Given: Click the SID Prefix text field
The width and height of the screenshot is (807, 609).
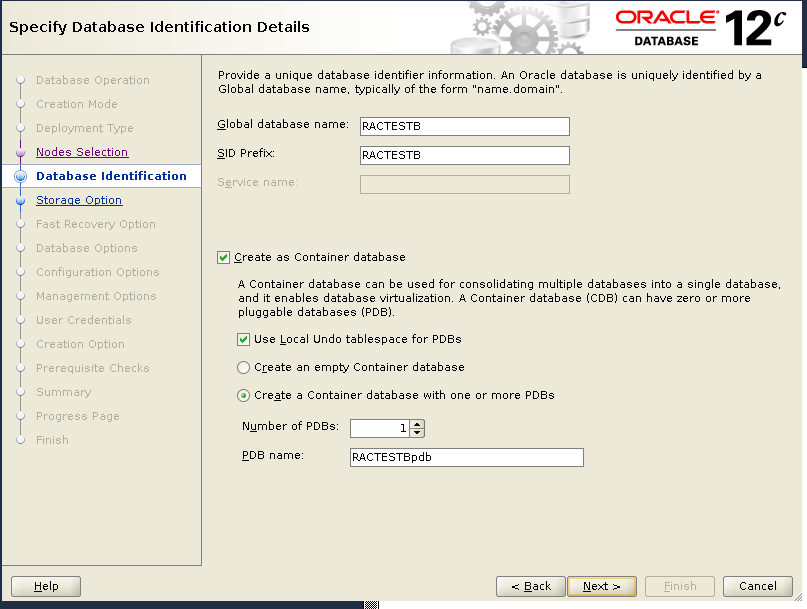Looking at the screenshot, I should tap(464, 155).
